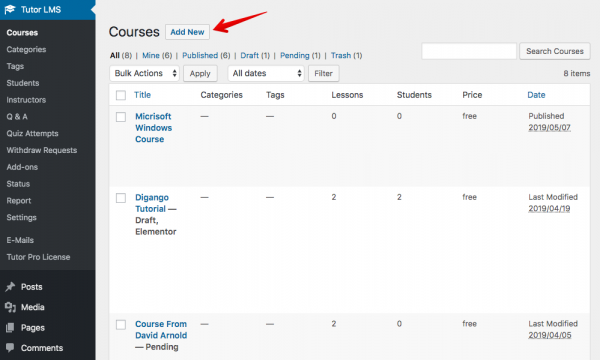Click the Lessons column header
Image resolution: width=600 pixels, height=360 pixels.
tap(347, 95)
